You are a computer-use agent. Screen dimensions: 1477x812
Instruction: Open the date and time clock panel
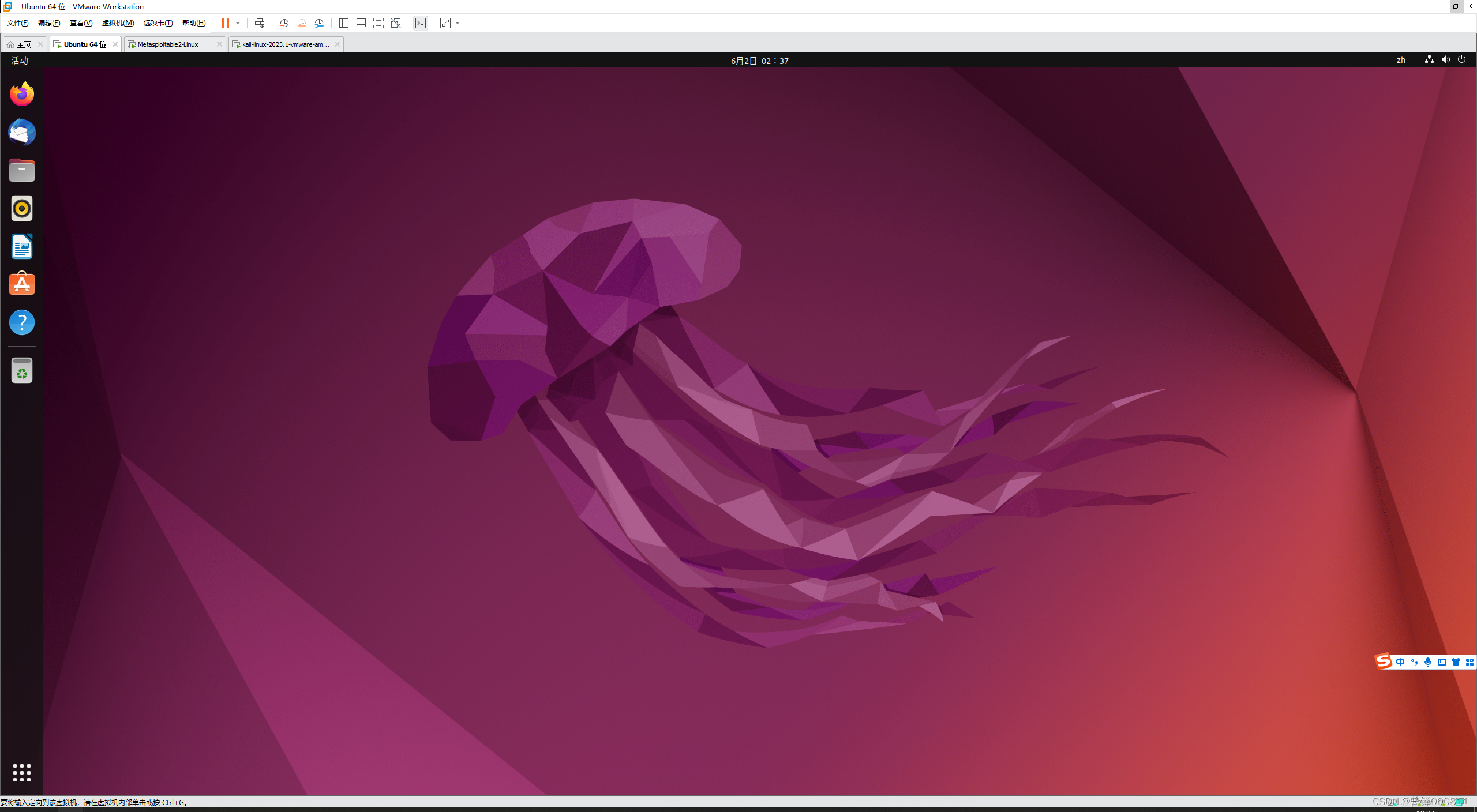point(759,61)
